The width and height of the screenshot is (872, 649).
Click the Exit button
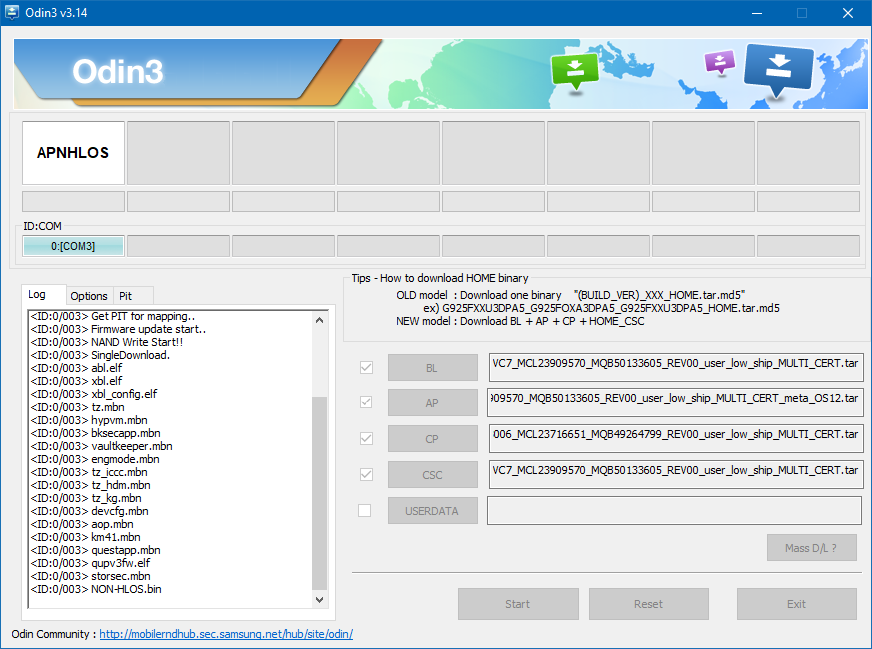point(796,604)
